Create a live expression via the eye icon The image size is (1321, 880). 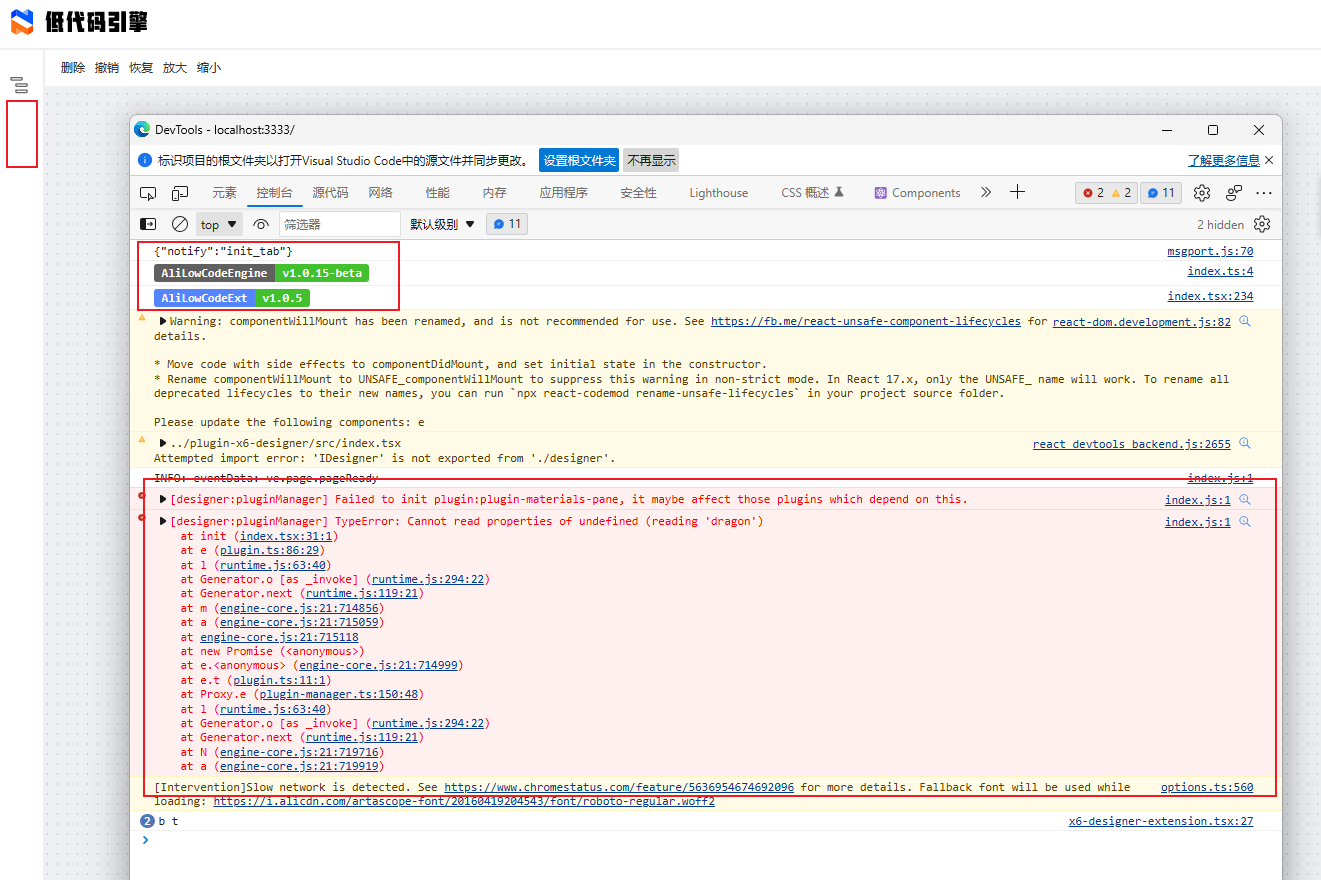(260, 224)
